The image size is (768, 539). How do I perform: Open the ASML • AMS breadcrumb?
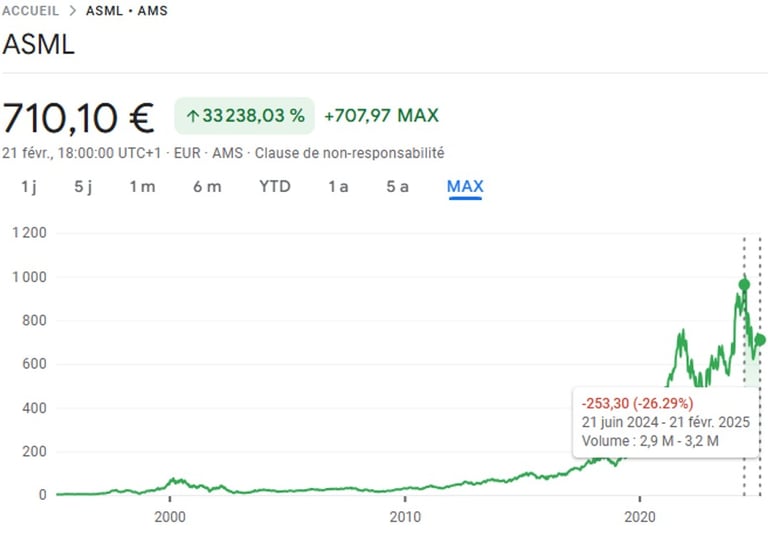127,10
